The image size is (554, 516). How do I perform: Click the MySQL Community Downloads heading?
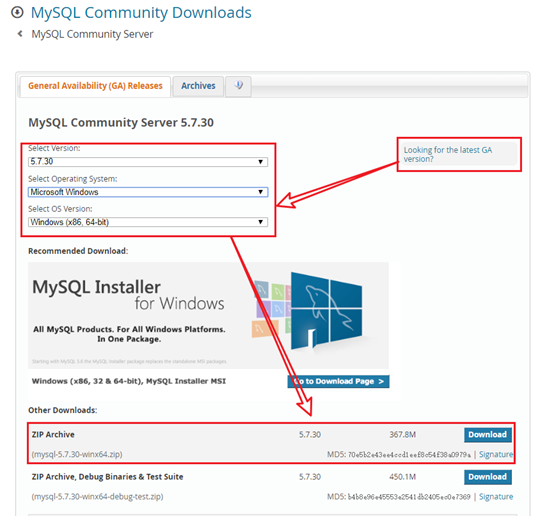(x=141, y=13)
